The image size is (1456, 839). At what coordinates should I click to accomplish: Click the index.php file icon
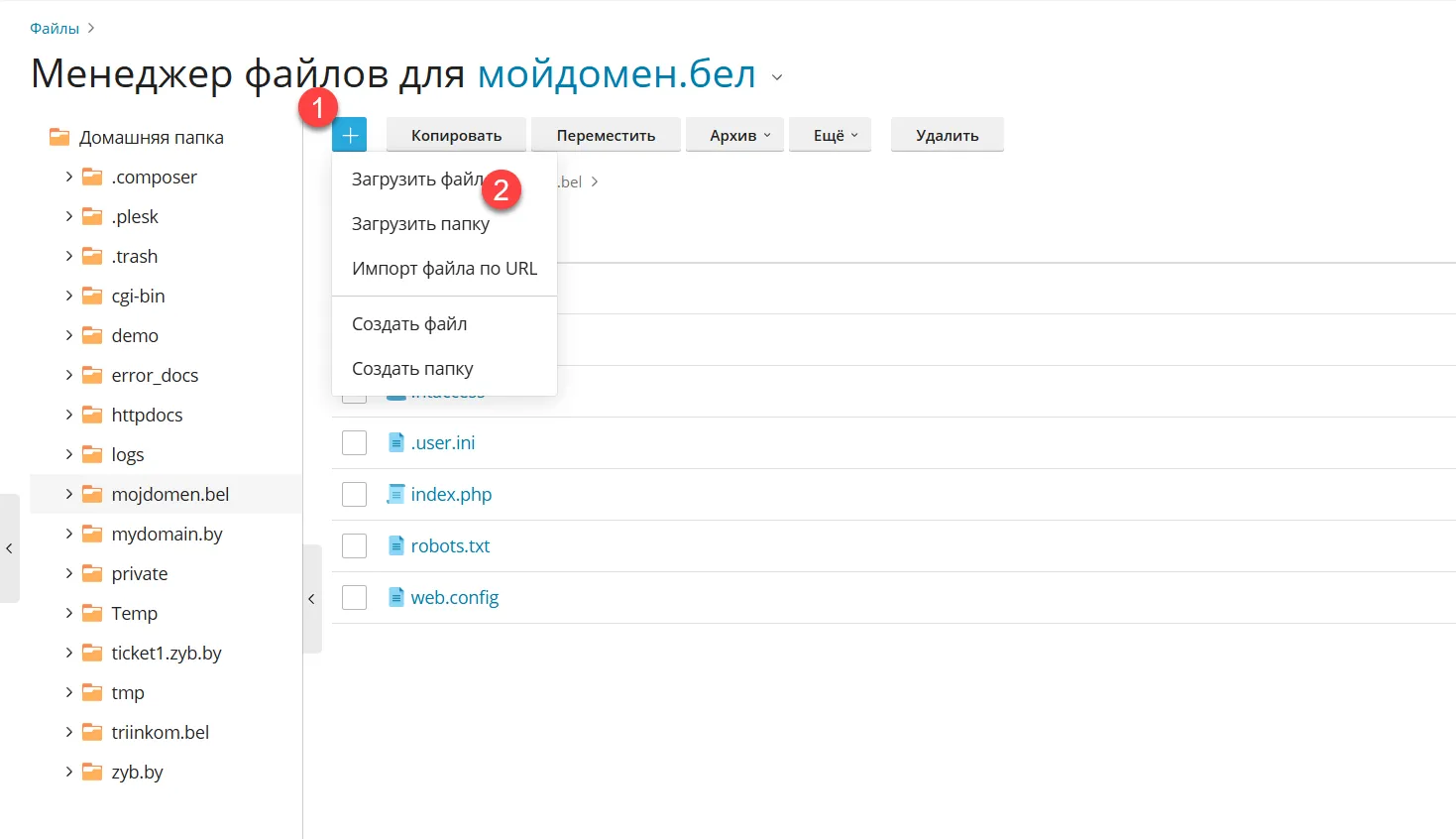click(395, 494)
